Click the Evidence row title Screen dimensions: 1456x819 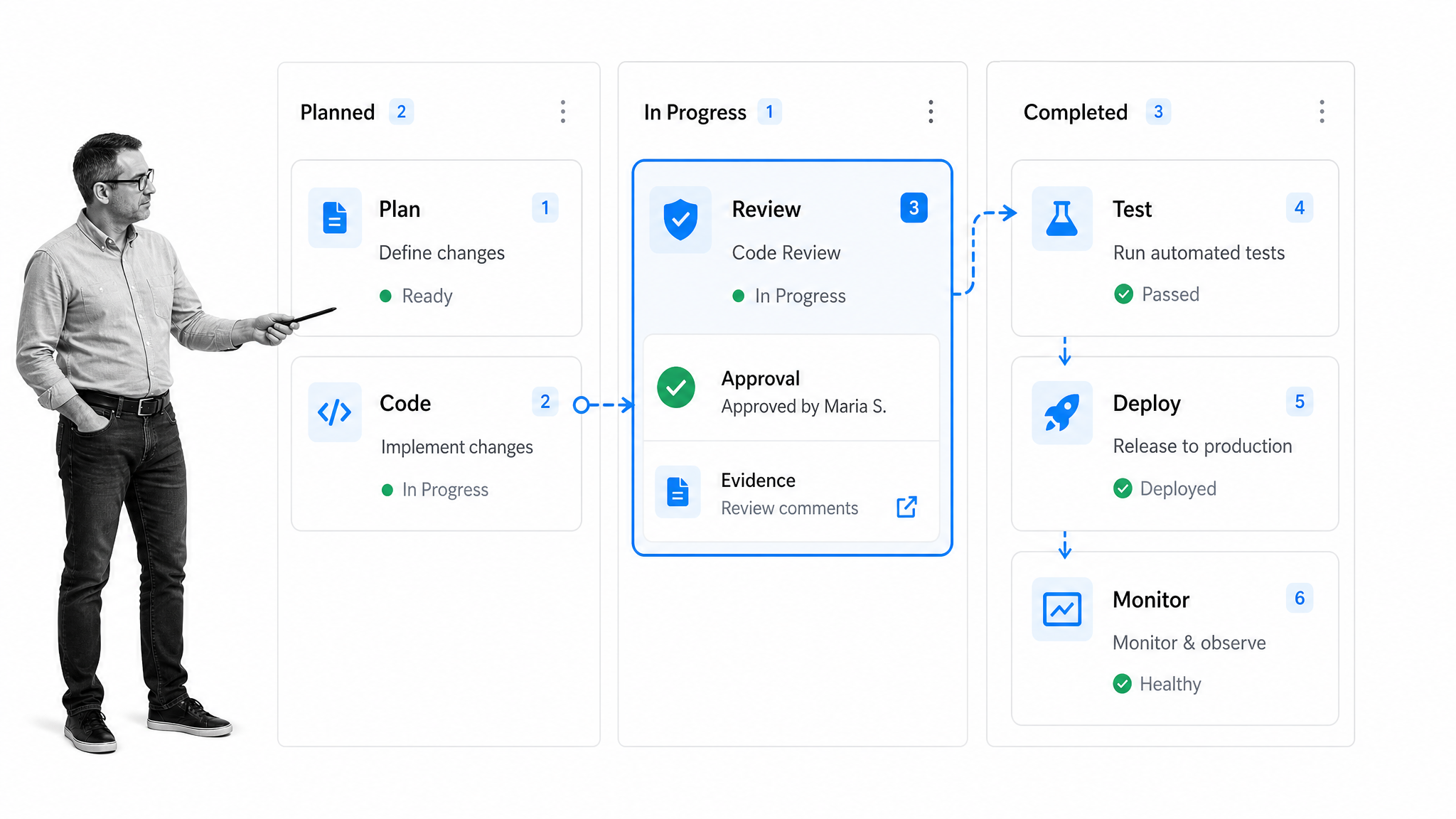(758, 481)
